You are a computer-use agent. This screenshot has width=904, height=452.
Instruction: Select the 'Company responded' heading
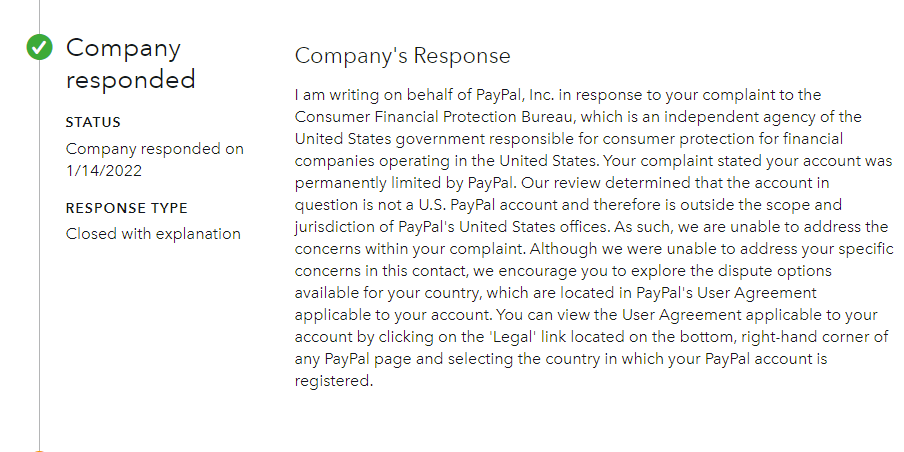(130, 63)
